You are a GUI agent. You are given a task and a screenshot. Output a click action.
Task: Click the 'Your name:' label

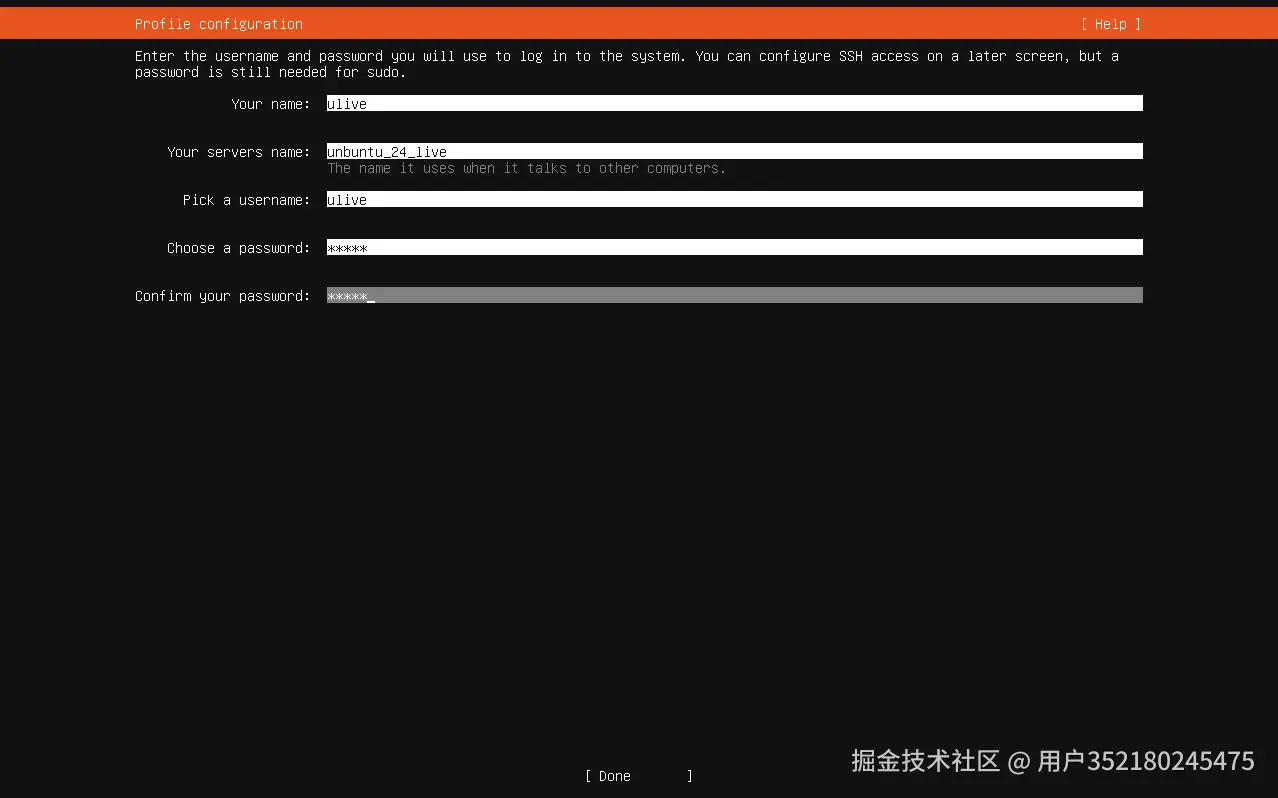coord(271,104)
